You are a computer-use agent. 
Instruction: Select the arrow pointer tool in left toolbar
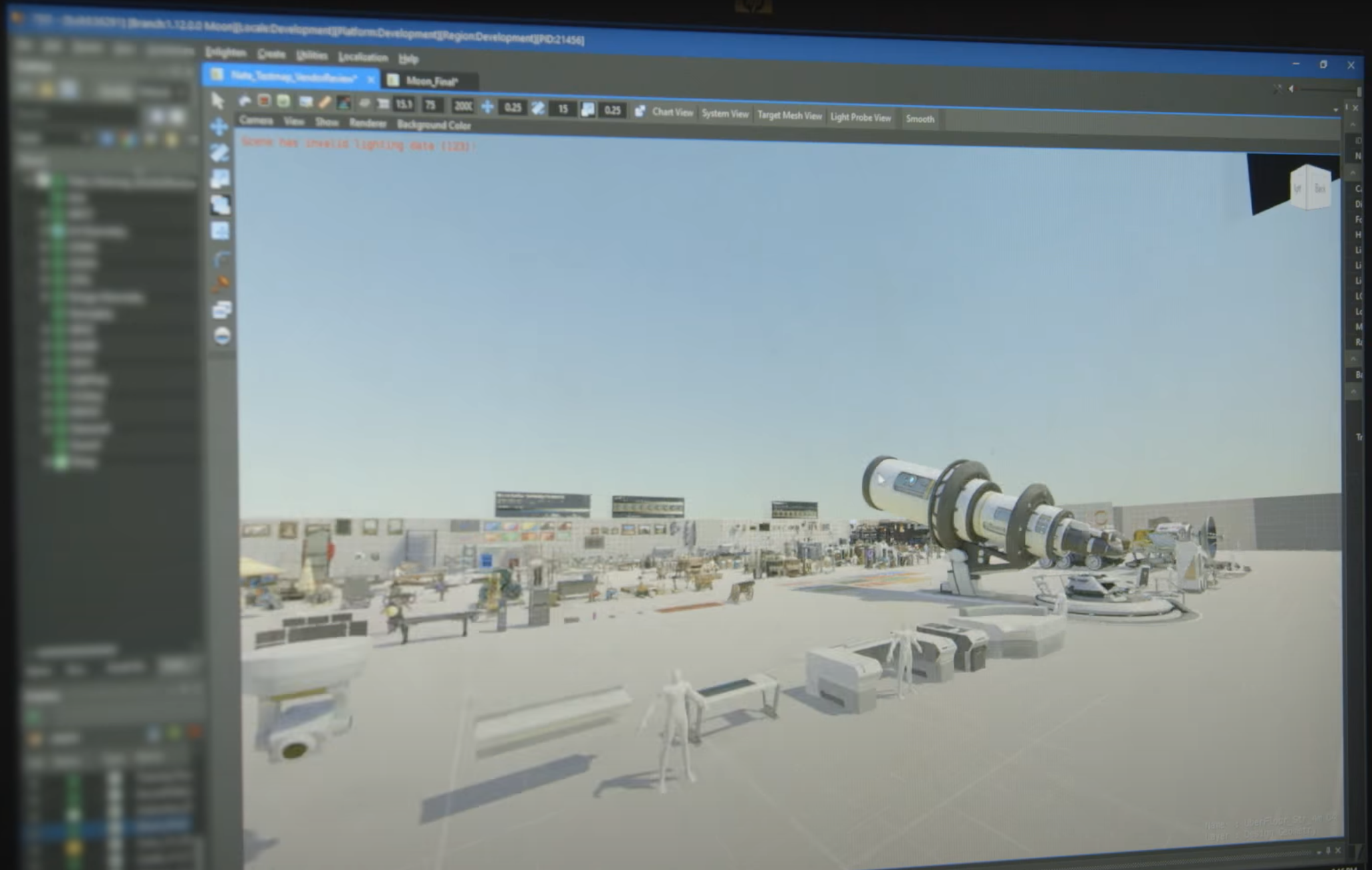coord(217,100)
